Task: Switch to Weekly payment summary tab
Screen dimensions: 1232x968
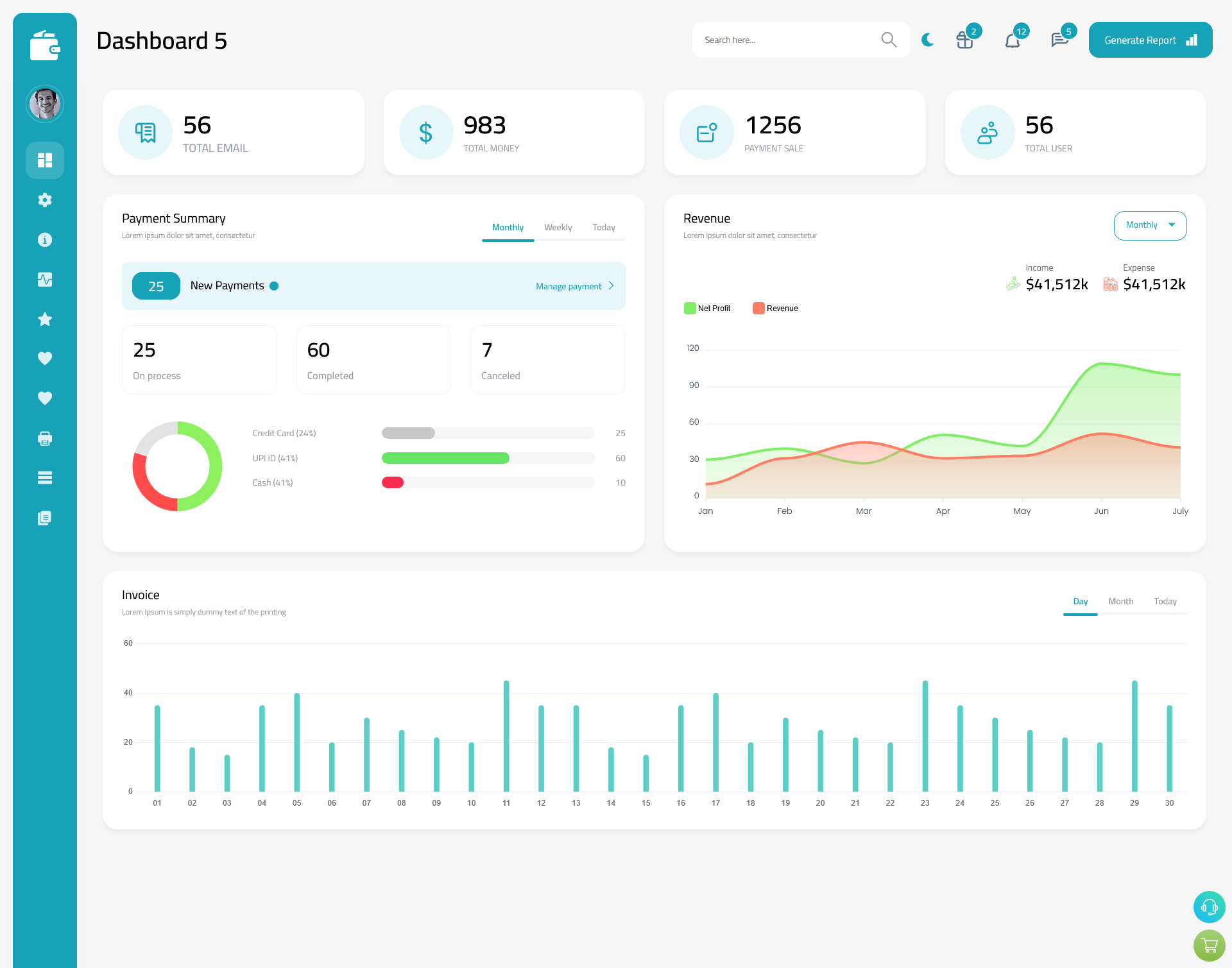Action: [557, 227]
